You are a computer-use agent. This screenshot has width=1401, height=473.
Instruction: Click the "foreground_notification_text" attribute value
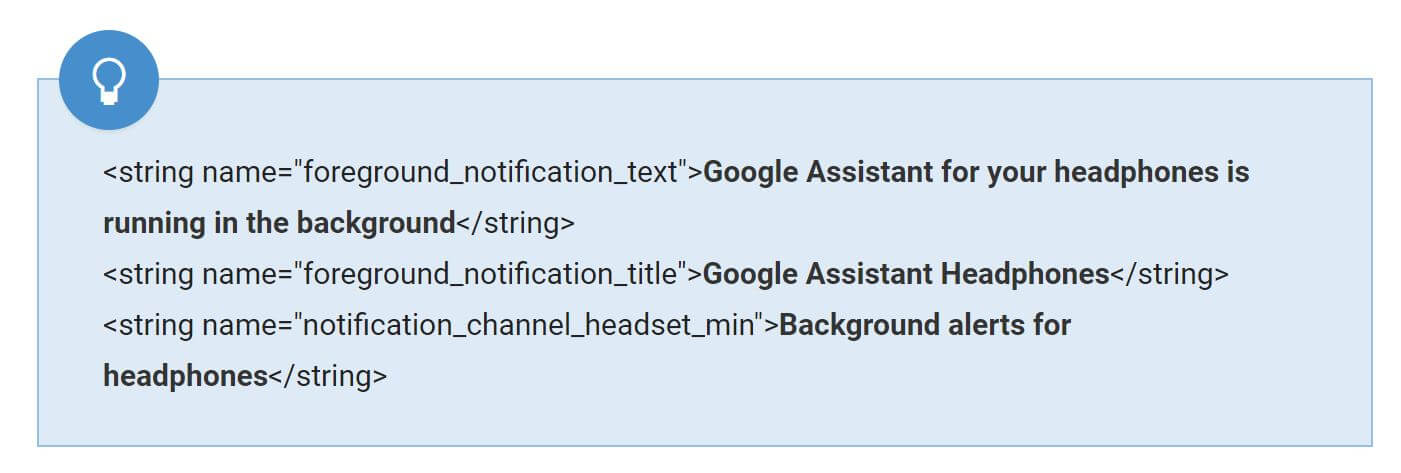tap(490, 172)
